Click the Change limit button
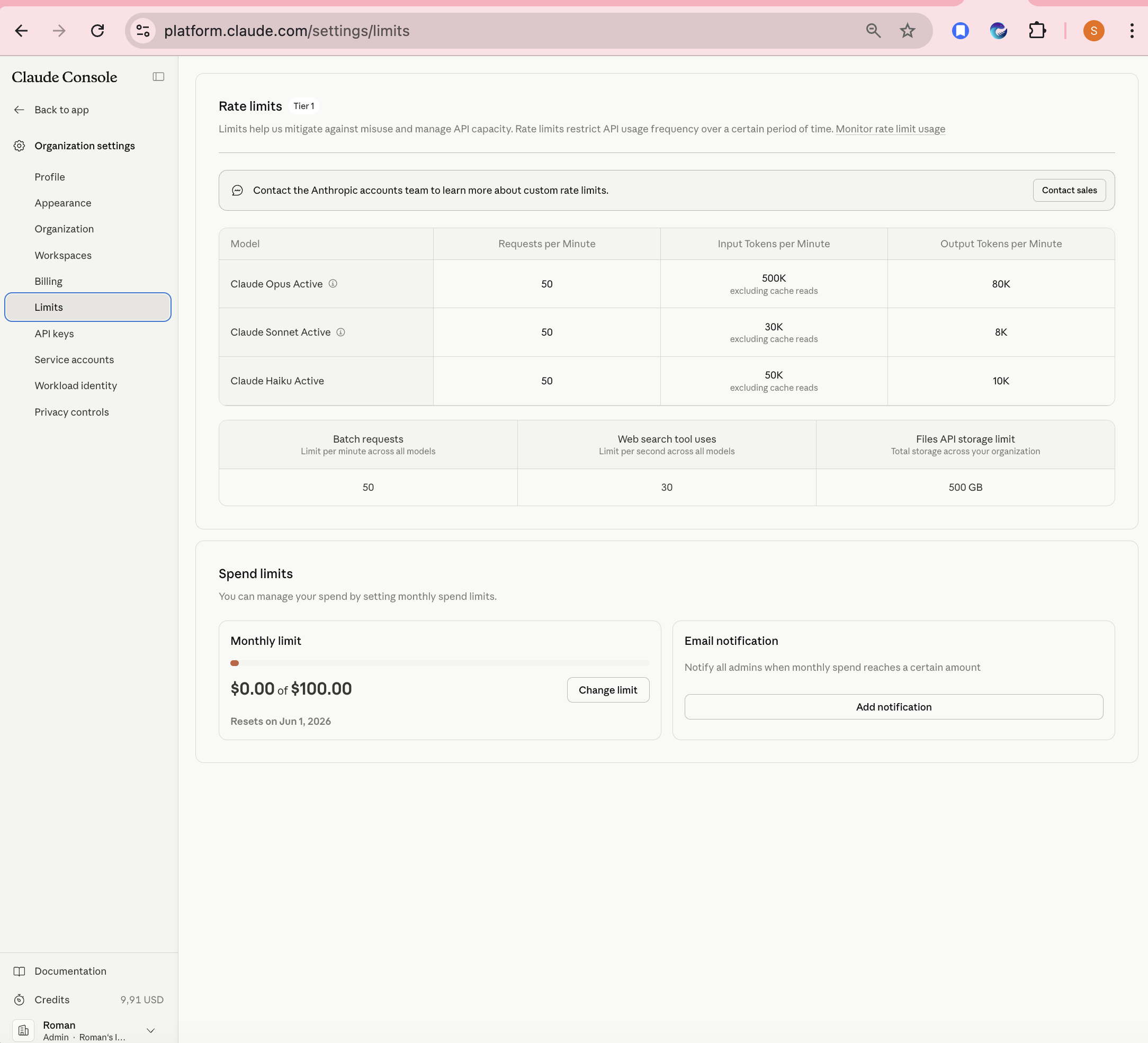Screen dimensions: 1148x1043 [x=607, y=690]
